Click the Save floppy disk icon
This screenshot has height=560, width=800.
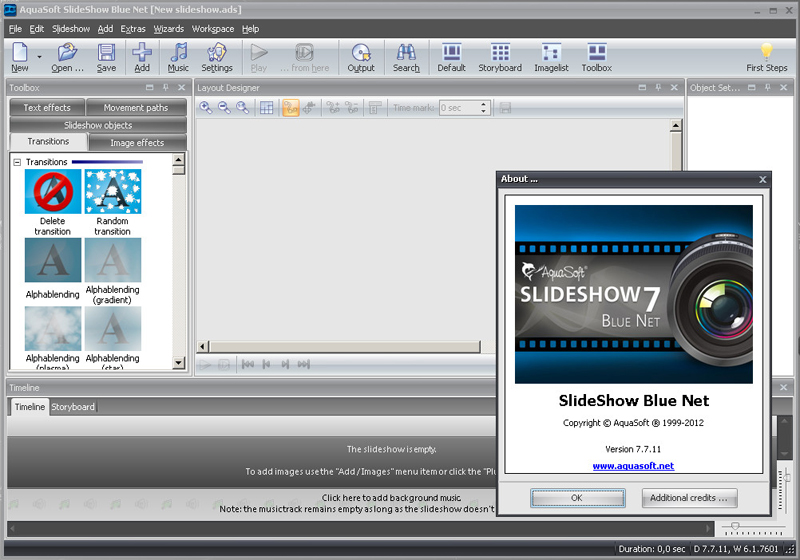point(106,56)
